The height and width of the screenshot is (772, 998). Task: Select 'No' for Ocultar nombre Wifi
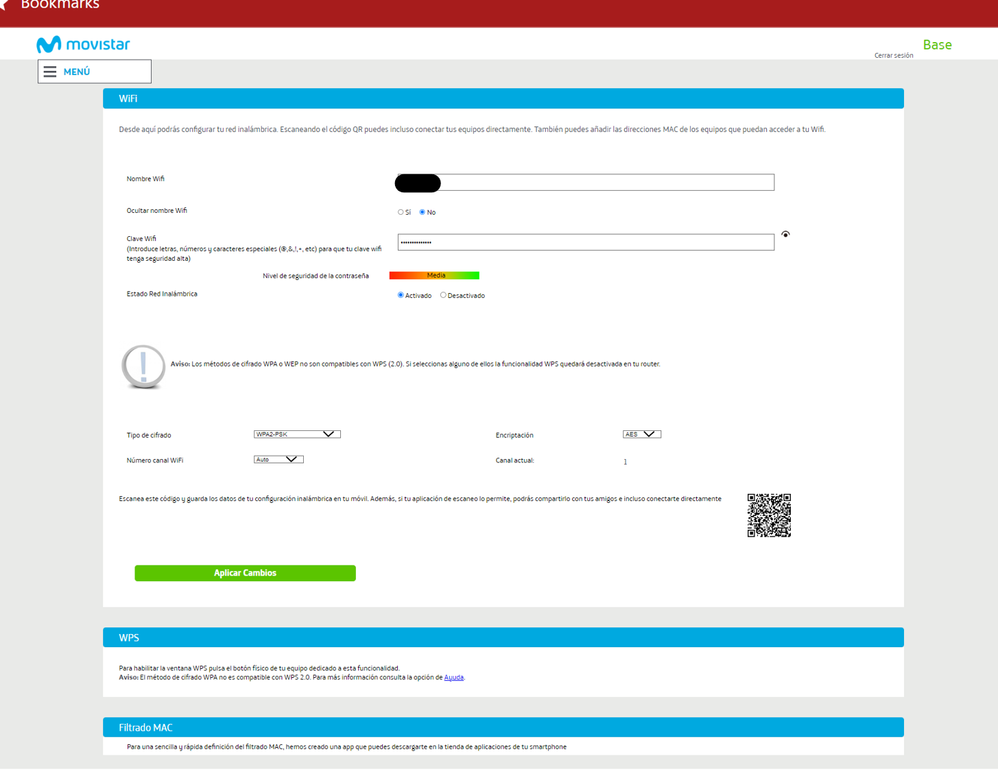click(422, 212)
